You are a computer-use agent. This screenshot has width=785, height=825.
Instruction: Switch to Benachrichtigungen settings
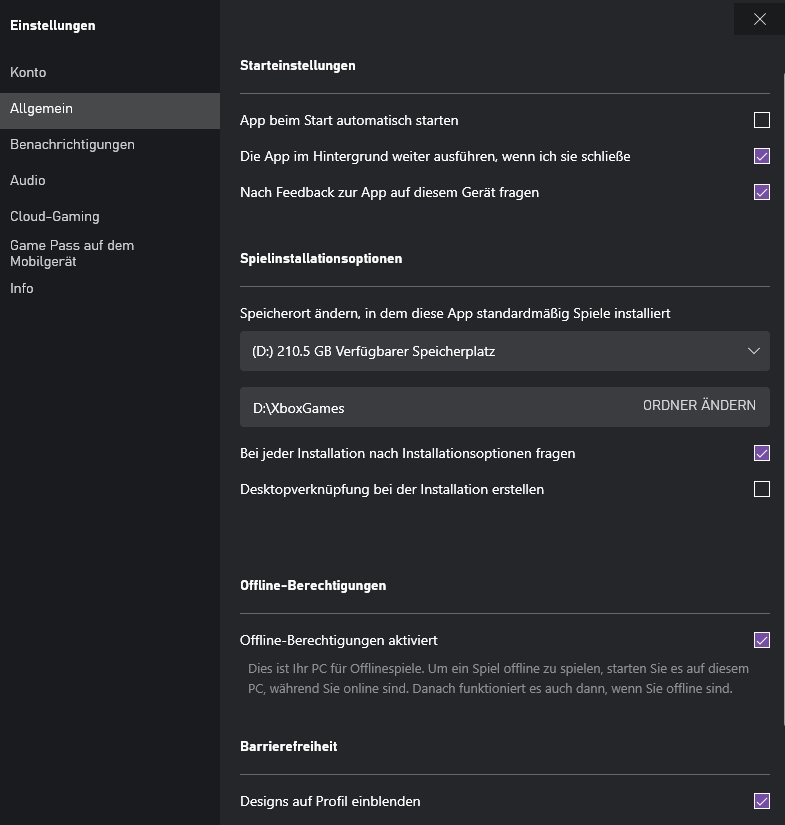[72, 144]
